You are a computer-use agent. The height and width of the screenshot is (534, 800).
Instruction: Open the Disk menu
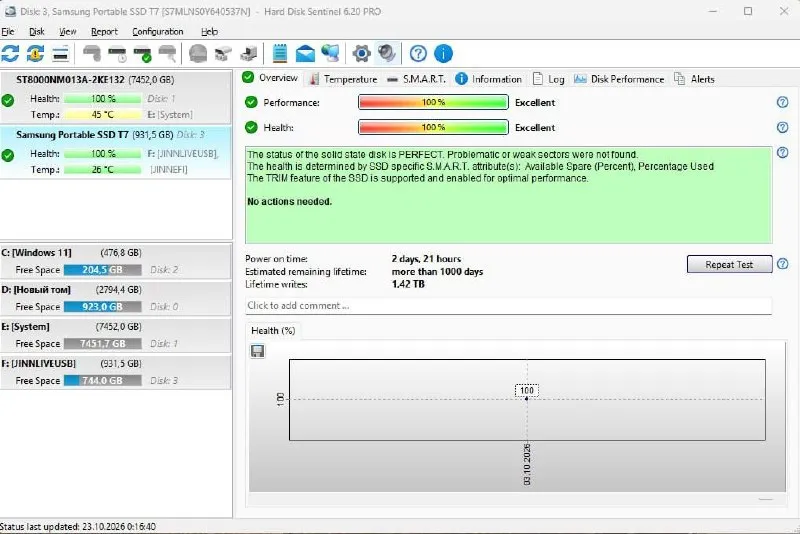pos(37,32)
